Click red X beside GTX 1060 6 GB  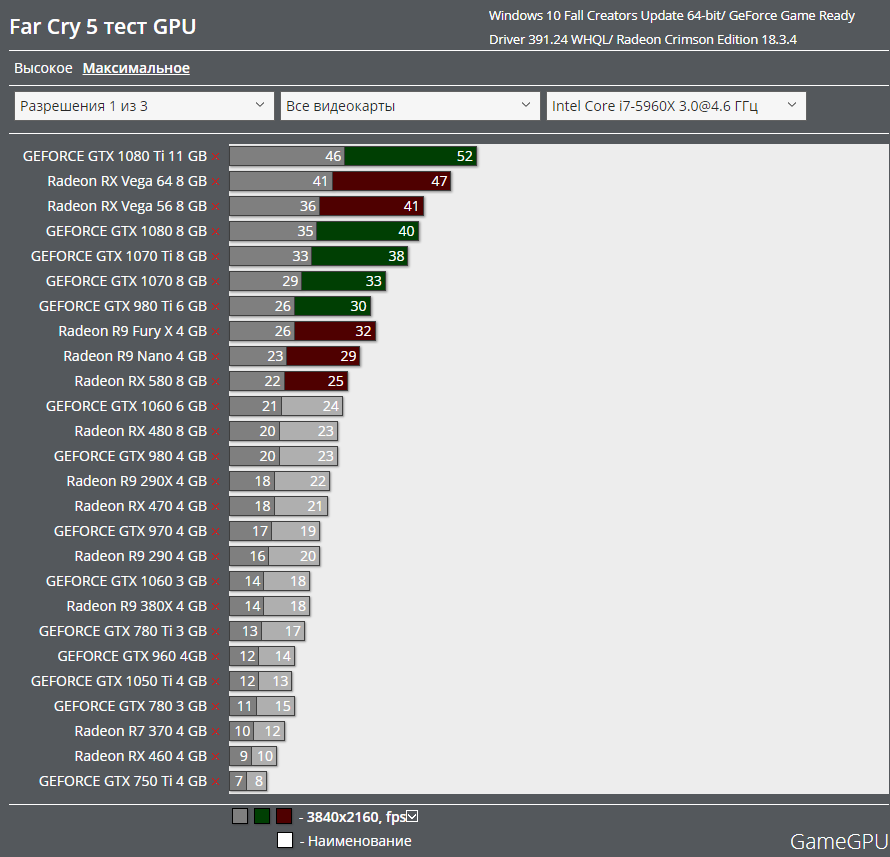pyautogui.click(x=216, y=406)
